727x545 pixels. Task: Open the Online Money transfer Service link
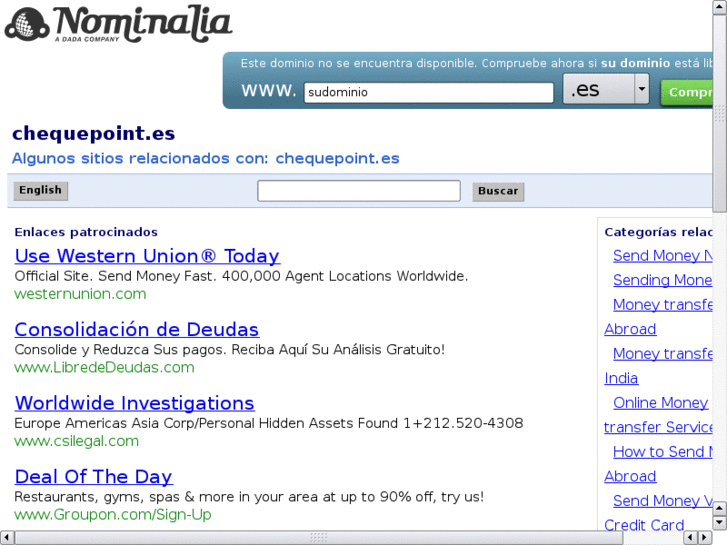point(660,415)
